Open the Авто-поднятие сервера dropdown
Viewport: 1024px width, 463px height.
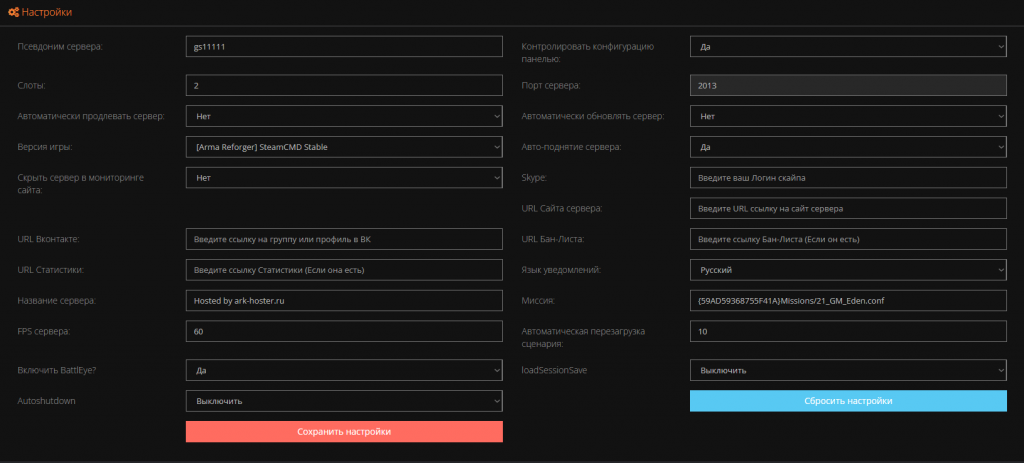point(848,147)
